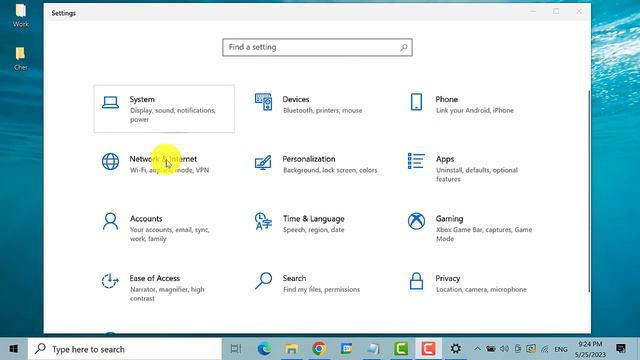Click 'Background, lock screen, colors' description
The image size is (640, 360).
tap(330, 170)
